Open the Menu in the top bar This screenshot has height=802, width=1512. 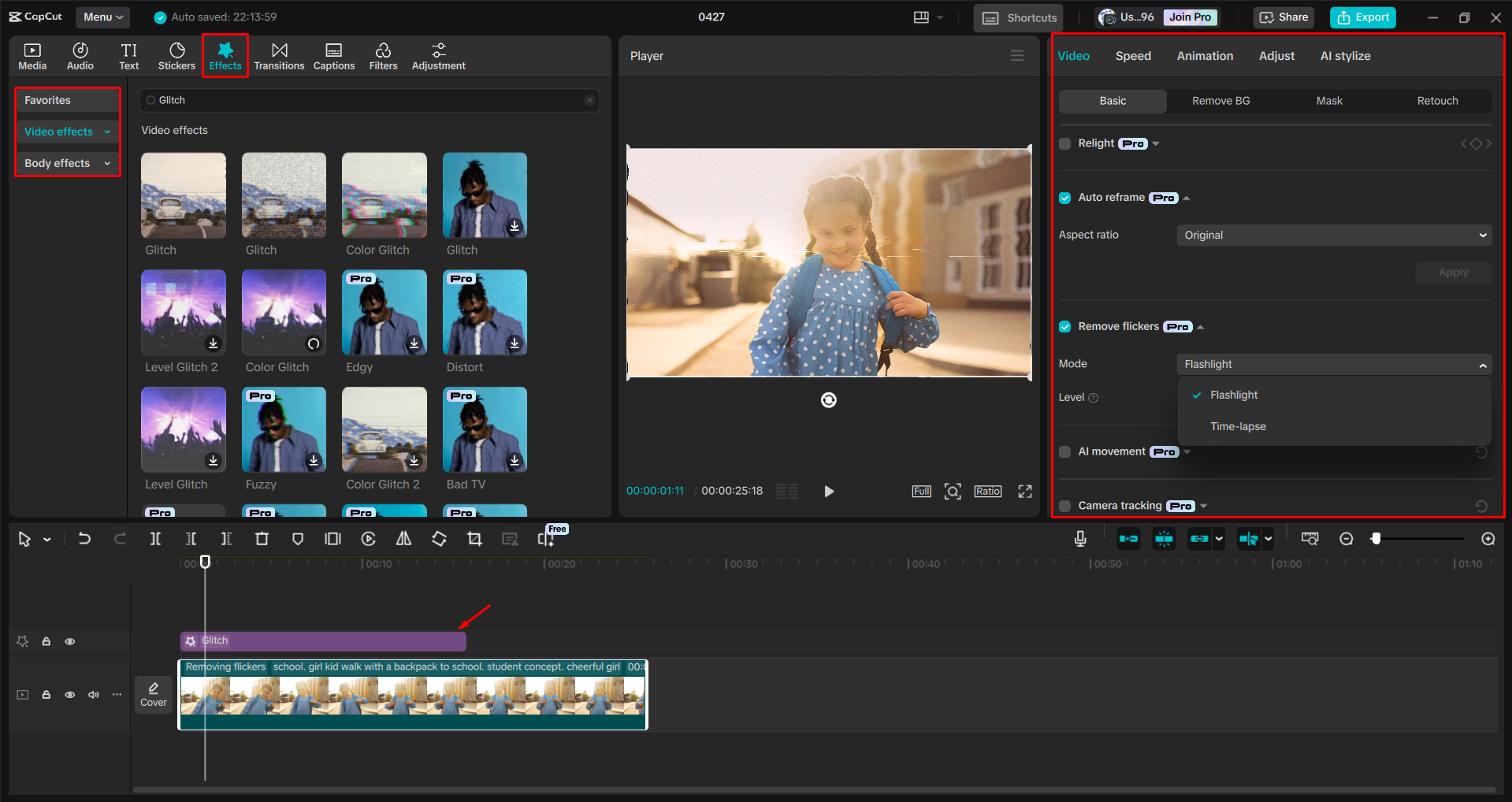pyautogui.click(x=102, y=17)
